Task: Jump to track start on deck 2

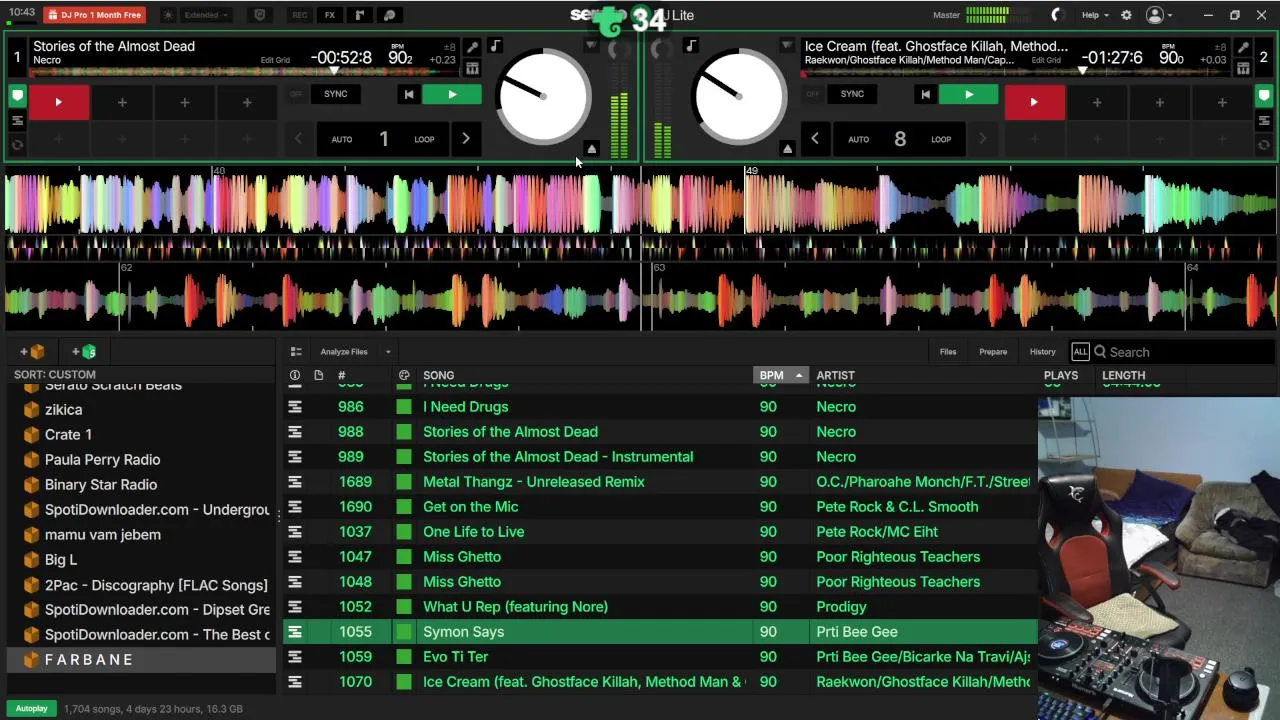Action: coord(925,95)
